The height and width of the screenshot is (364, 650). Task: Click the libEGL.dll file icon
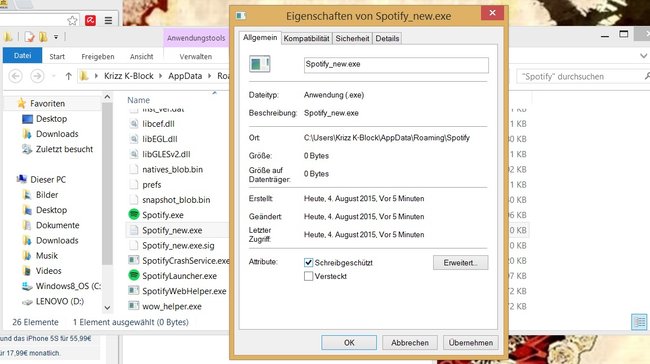point(133,139)
